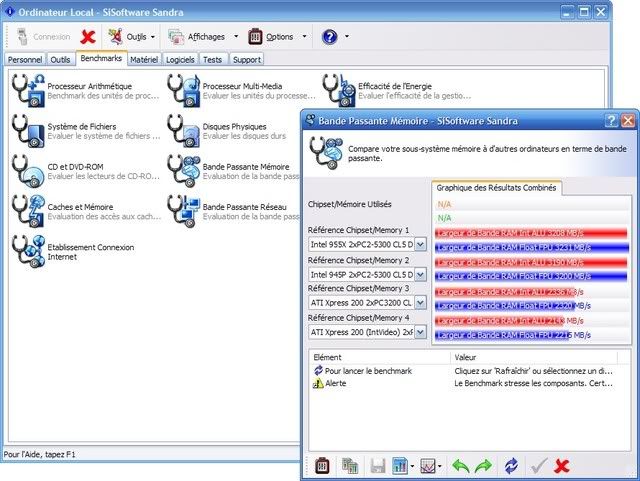Open Bande Passante Réseau benchmark
This screenshot has width=640, height=481.
pos(233,211)
